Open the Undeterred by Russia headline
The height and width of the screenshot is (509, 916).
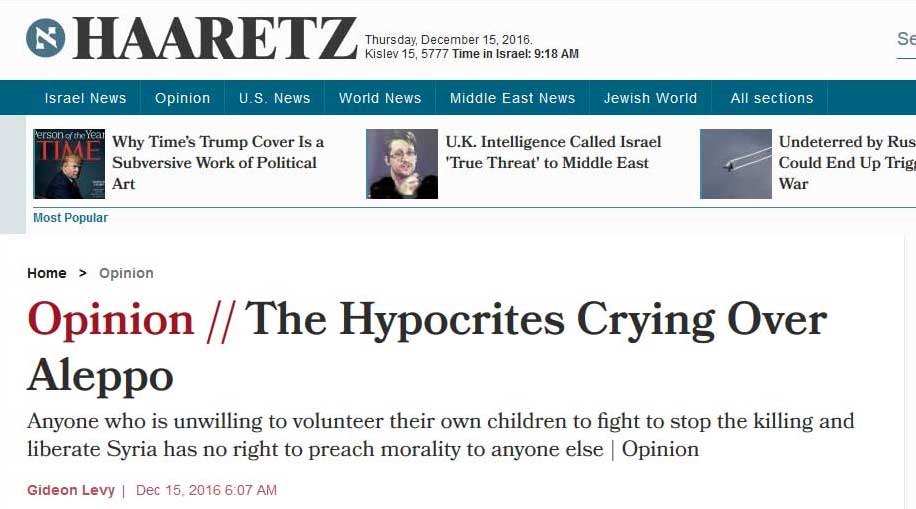pos(846,163)
